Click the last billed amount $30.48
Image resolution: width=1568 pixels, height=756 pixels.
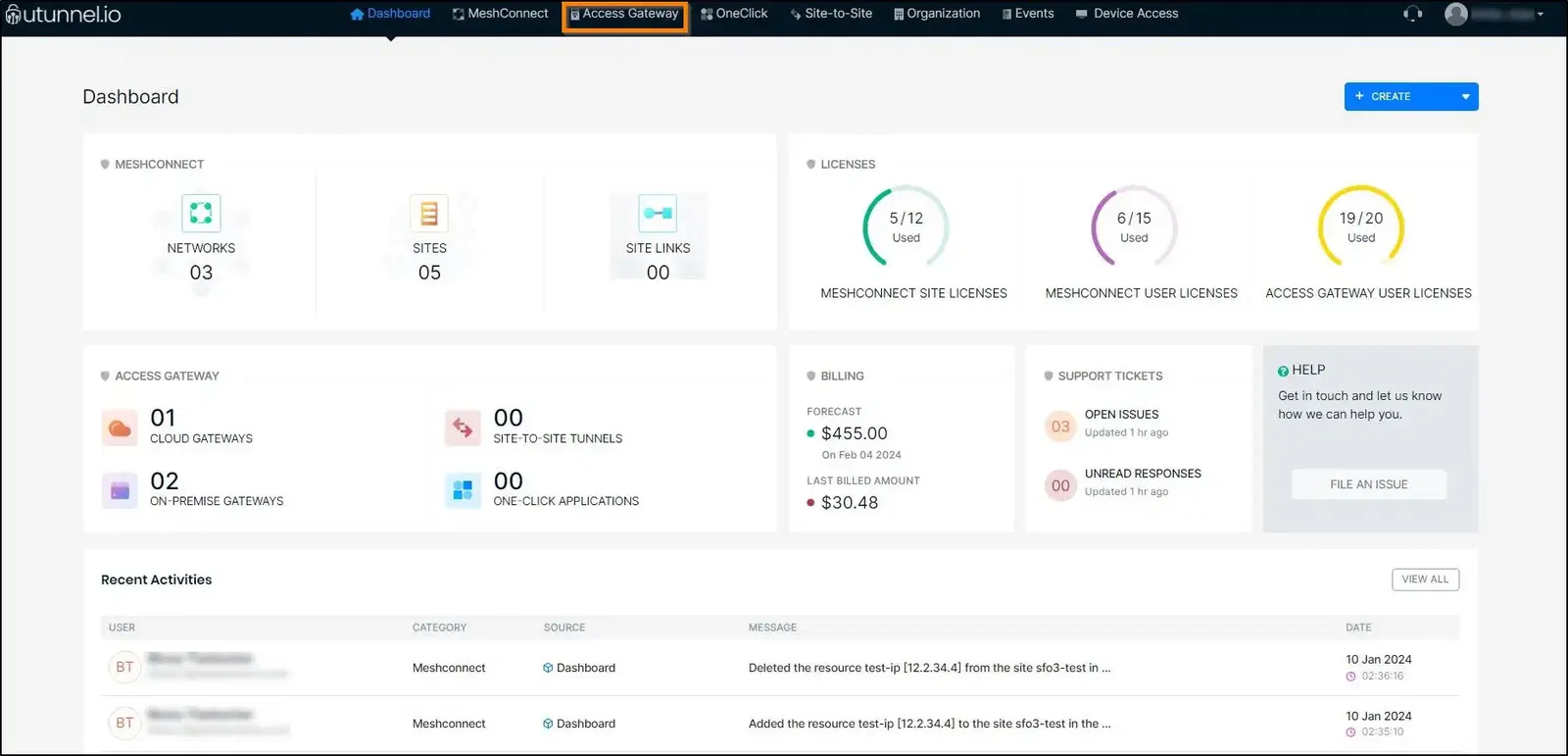[850, 503]
